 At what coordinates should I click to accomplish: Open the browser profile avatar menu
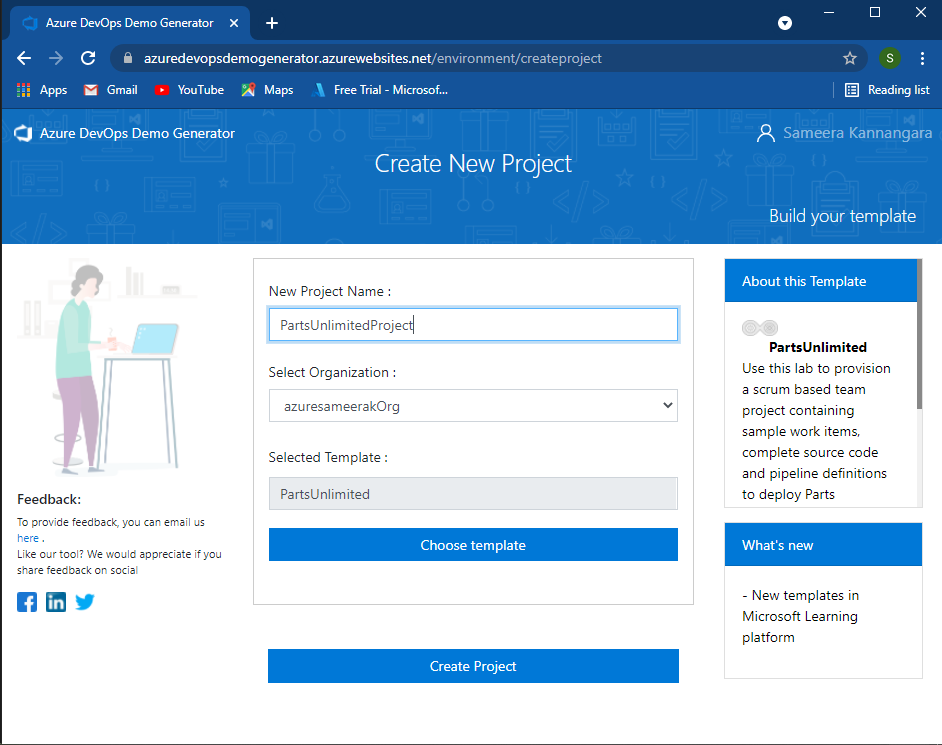coord(889,58)
